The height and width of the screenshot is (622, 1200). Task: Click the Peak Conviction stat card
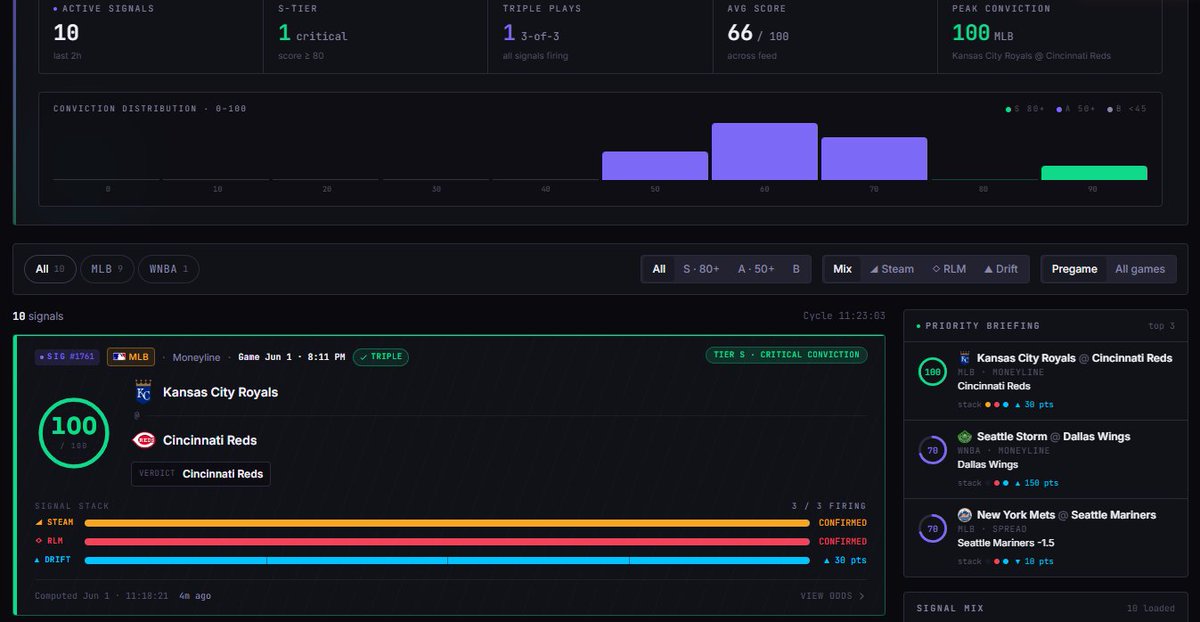click(x=1050, y=35)
